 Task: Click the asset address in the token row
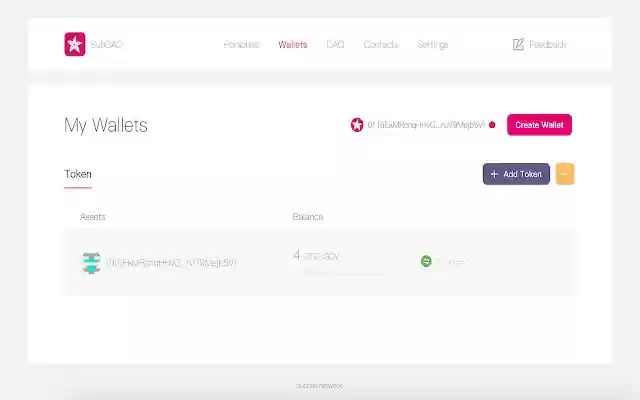click(x=171, y=263)
